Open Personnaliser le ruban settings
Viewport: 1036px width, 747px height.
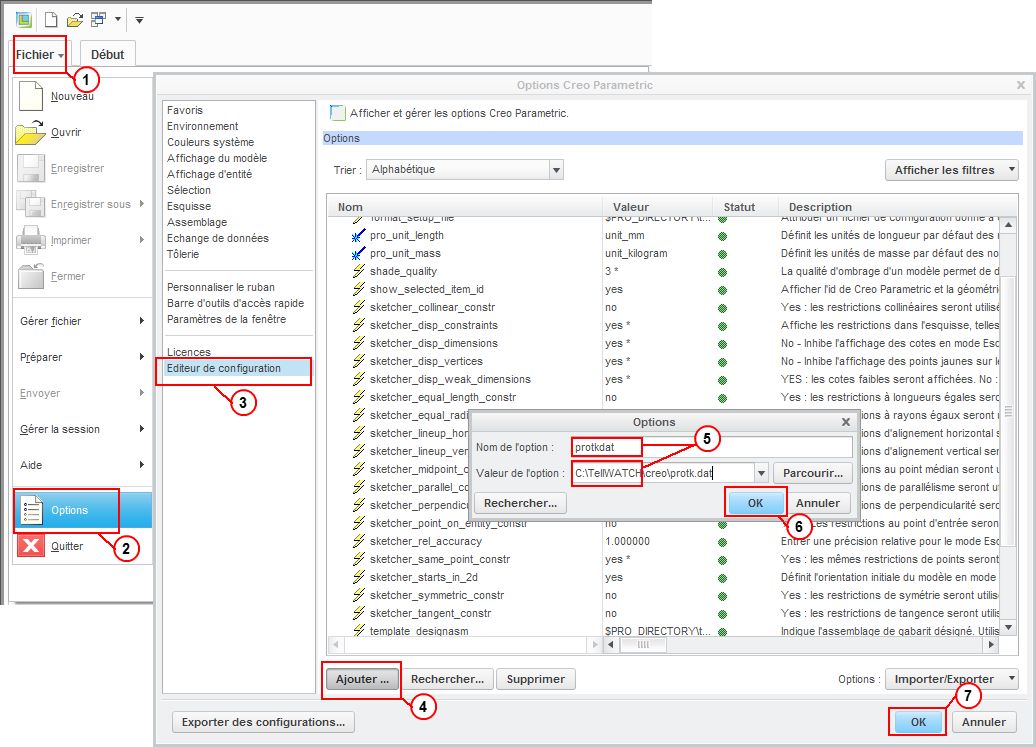pos(221,287)
